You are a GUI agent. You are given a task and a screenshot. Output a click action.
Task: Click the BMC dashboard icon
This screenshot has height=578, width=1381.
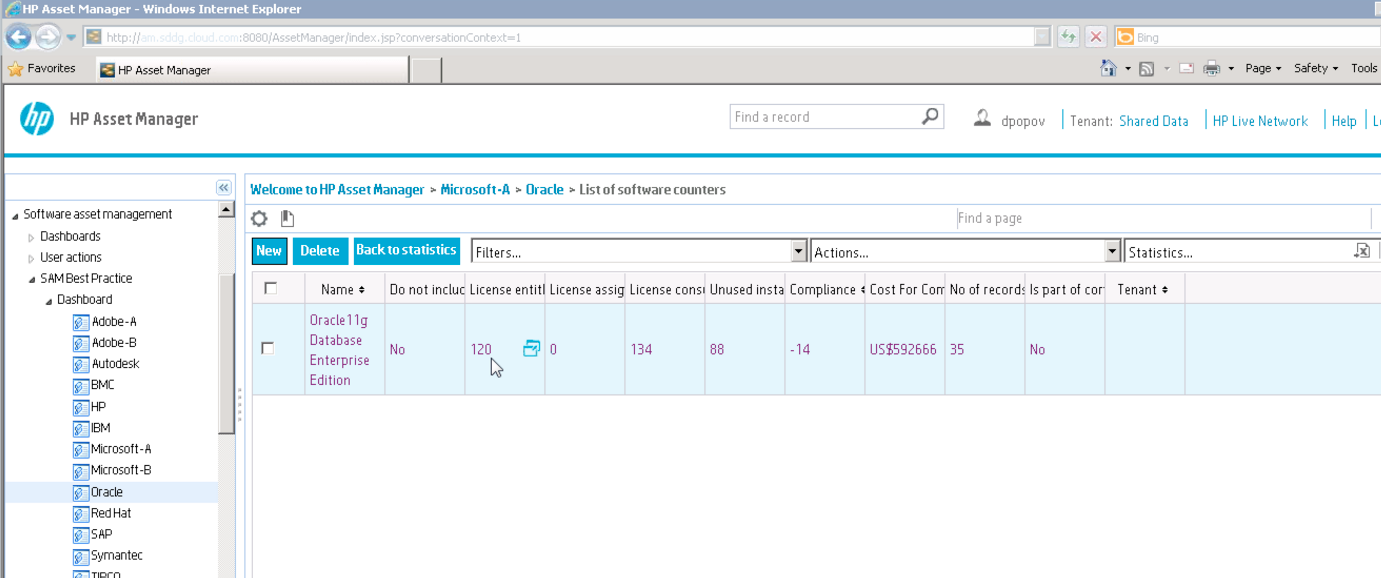pyautogui.click(x=81, y=385)
